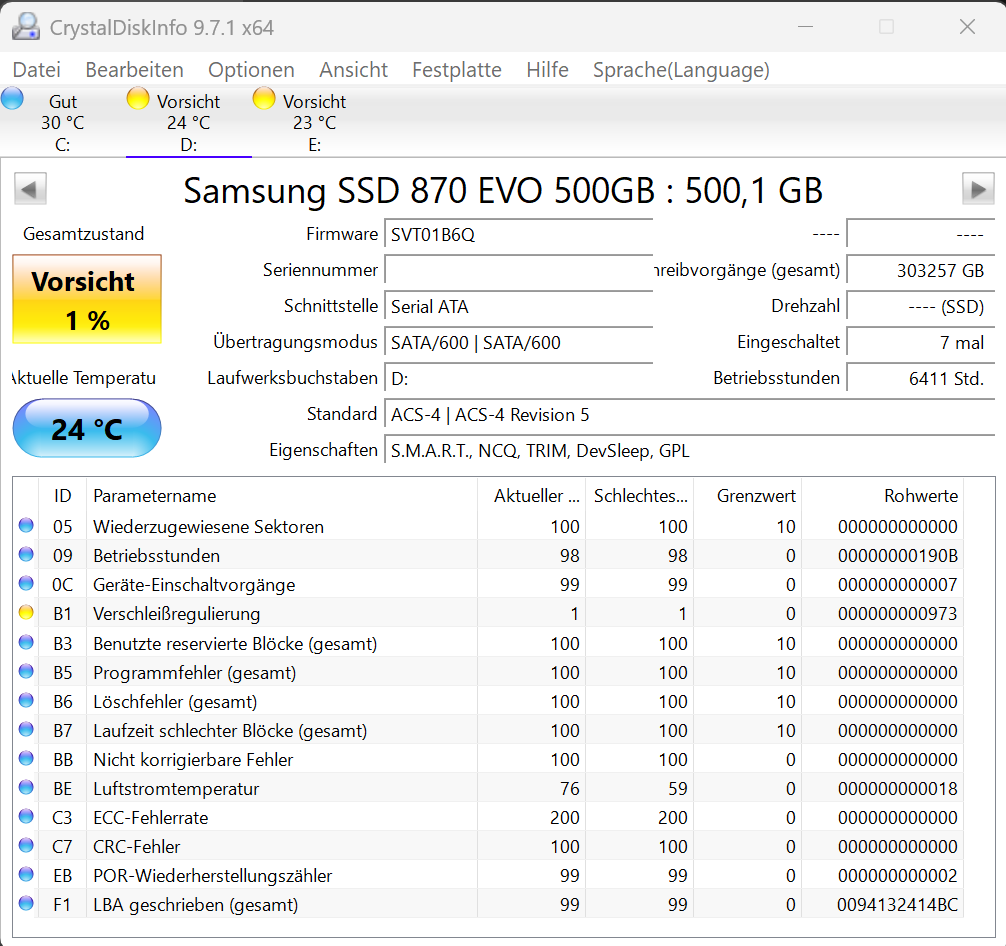Image resolution: width=1006 pixels, height=946 pixels.
Task: Click the Gesamtzustand label
Action: pos(83,234)
